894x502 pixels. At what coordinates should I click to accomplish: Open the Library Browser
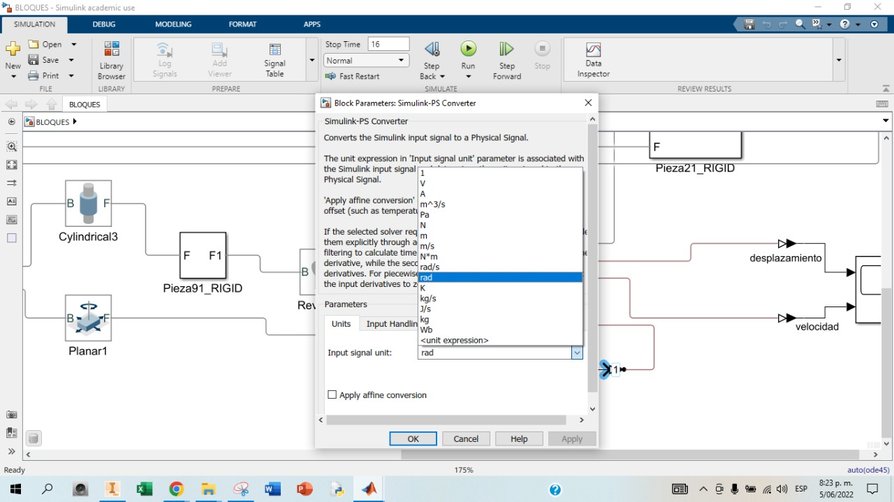pos(111,60)
